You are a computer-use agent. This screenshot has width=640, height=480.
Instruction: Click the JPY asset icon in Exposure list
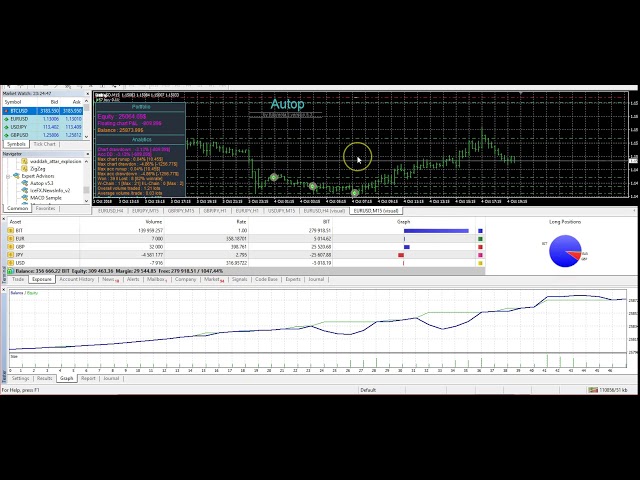click(x=10, y=255)
